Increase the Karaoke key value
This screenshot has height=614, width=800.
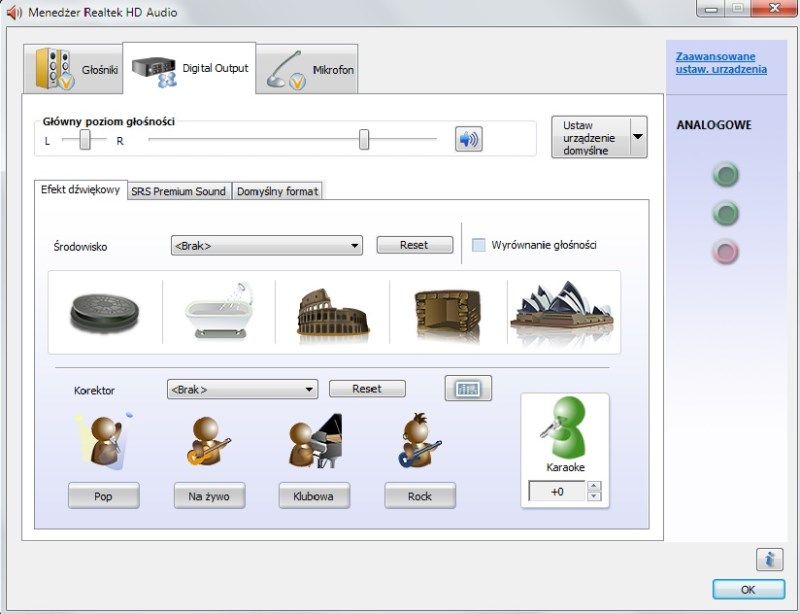point(594,486)
